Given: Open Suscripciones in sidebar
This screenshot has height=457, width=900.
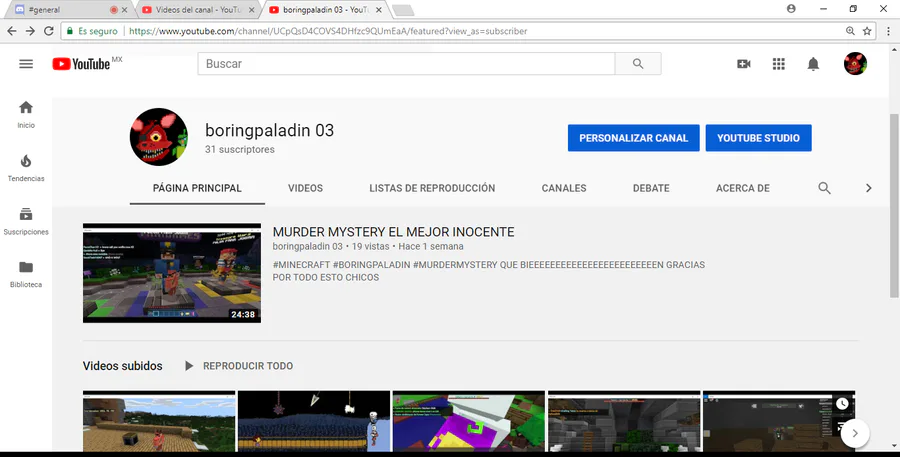Looking at the screenshot, I should pos(26,221).
